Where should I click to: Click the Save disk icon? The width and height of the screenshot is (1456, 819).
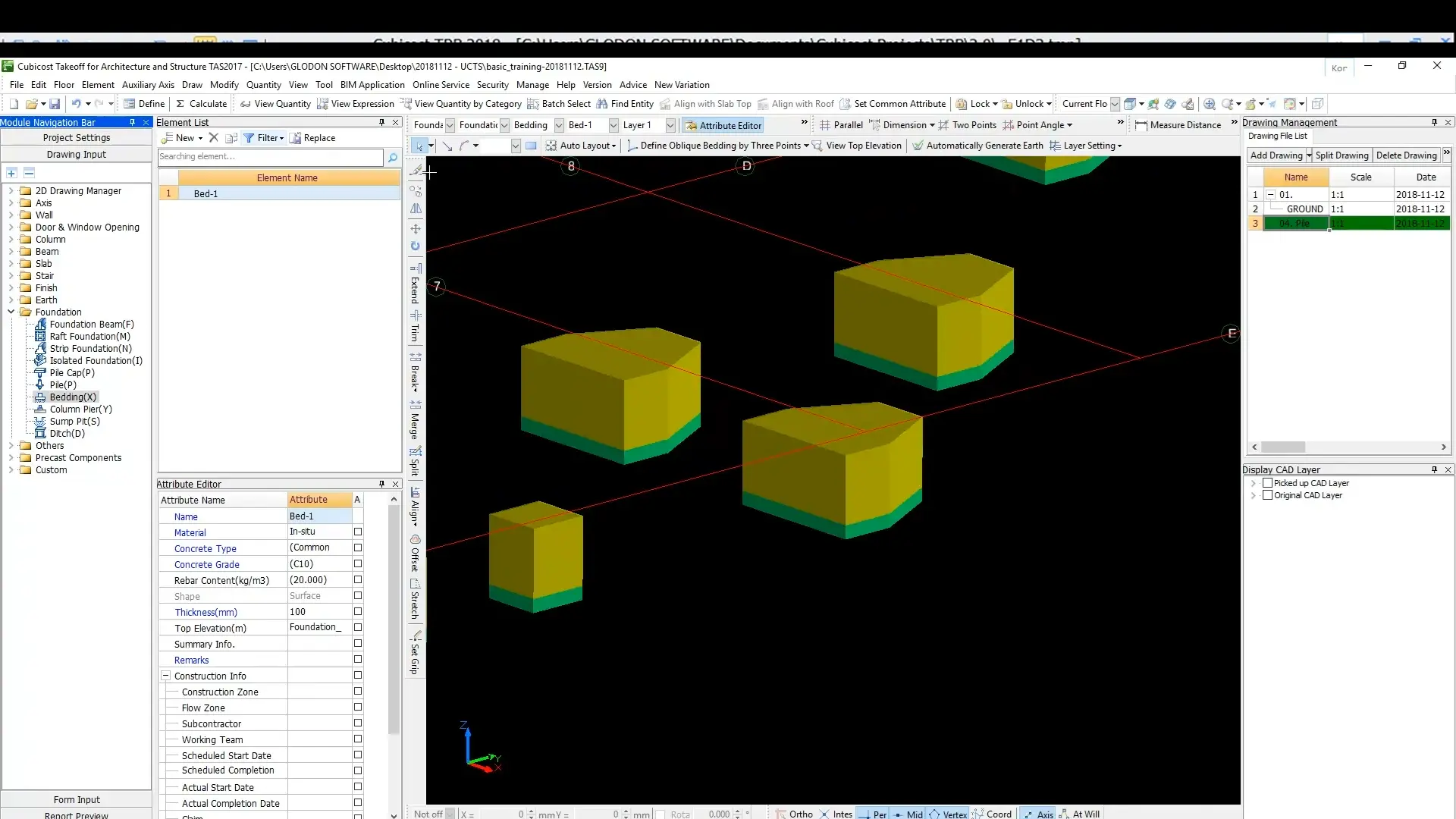pyautogui.click(x=55, y=104)
